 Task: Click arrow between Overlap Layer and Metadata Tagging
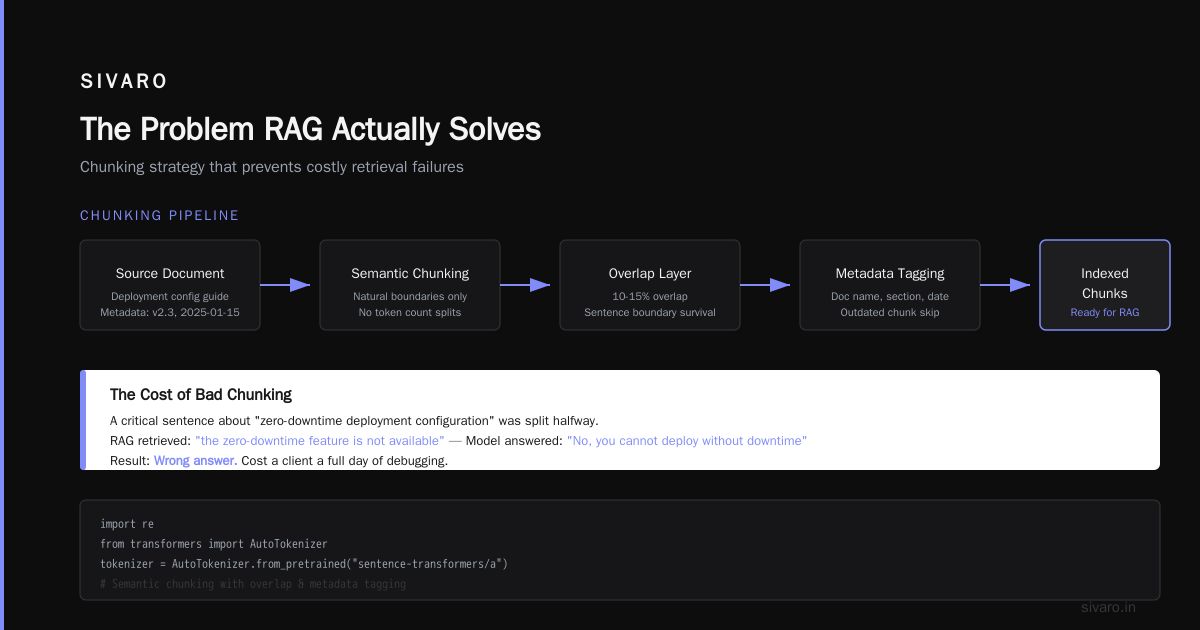(x=766, y=285)
